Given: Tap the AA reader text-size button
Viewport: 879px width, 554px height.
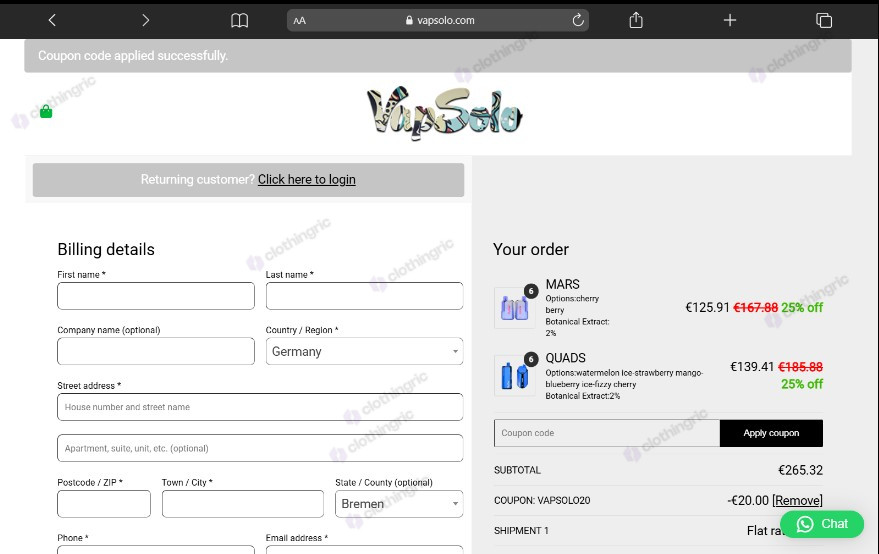Looking at the screenshot, I should pos(300,21).
